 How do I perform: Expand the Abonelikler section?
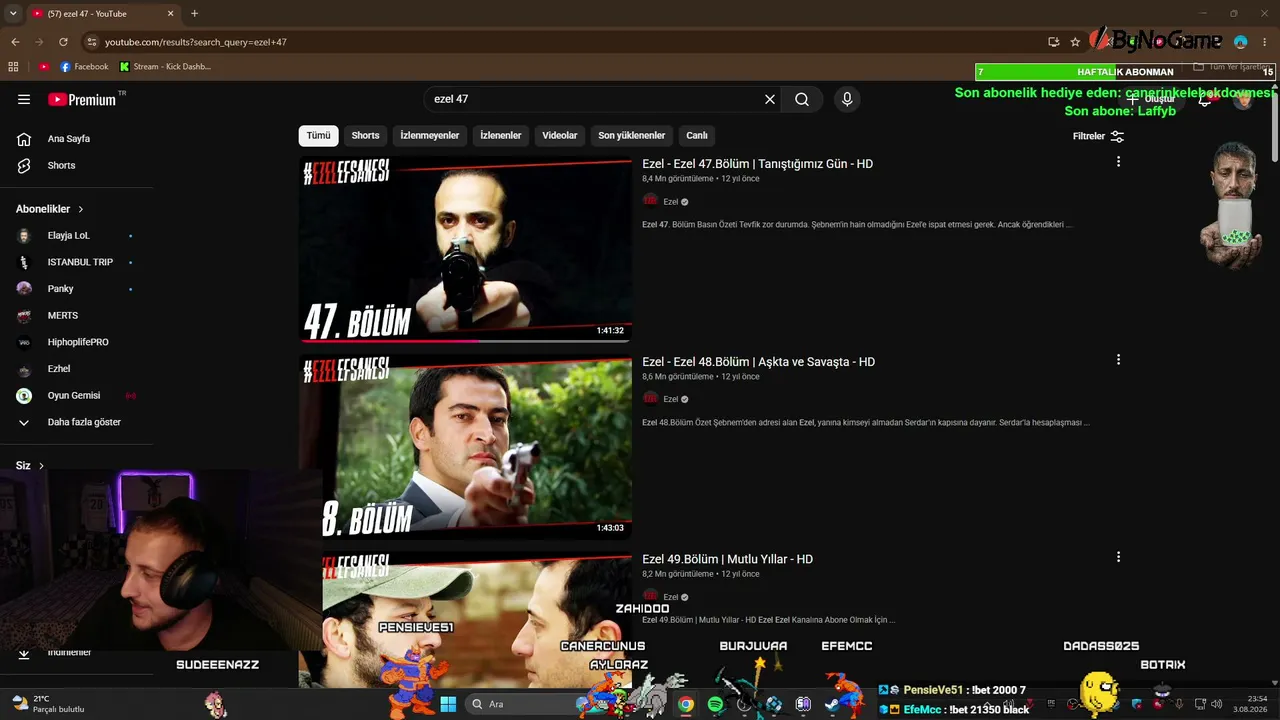click(x=50, y=209)
